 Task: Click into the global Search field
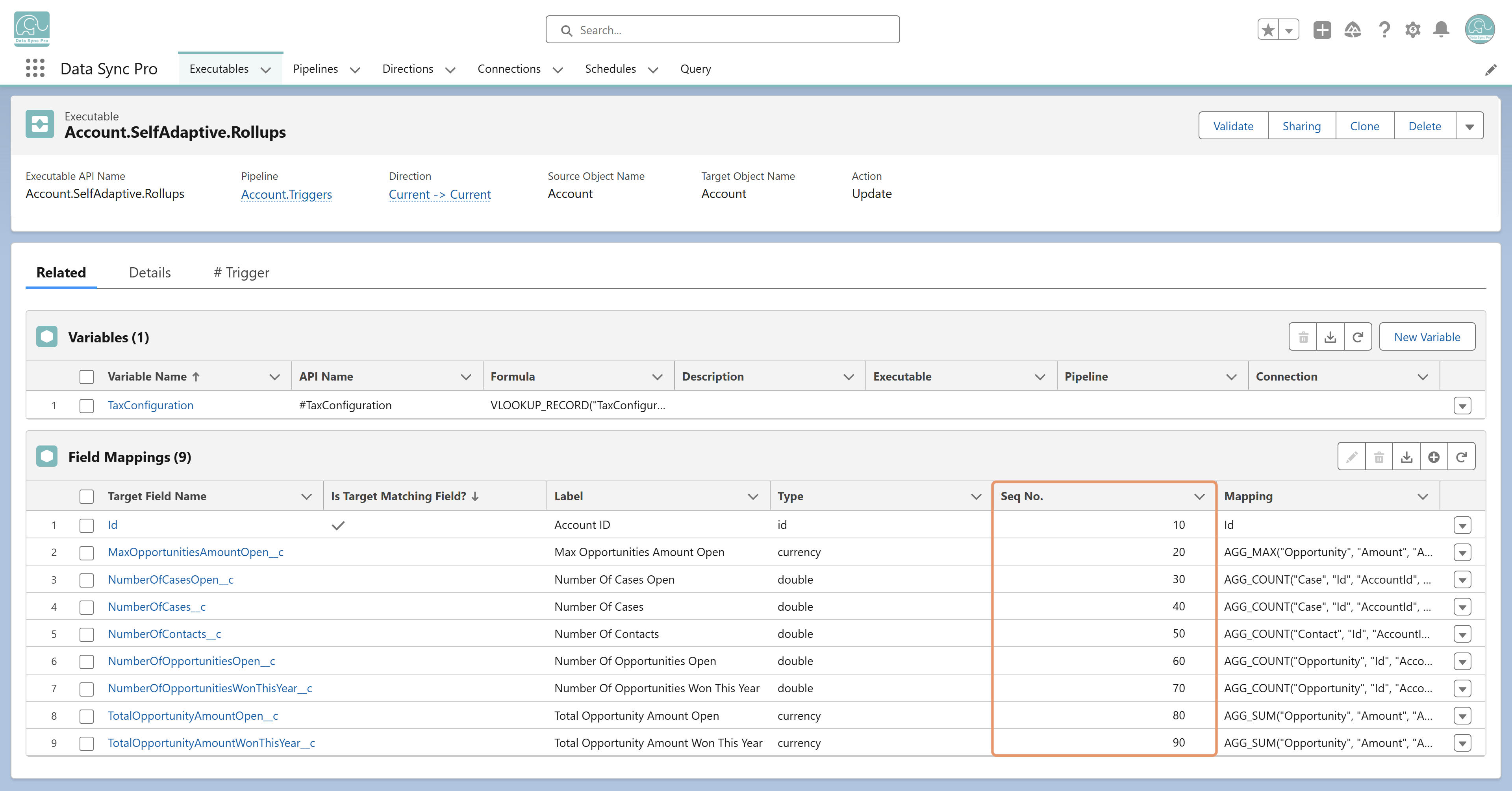pyautogui.click(x=723, y=30)
